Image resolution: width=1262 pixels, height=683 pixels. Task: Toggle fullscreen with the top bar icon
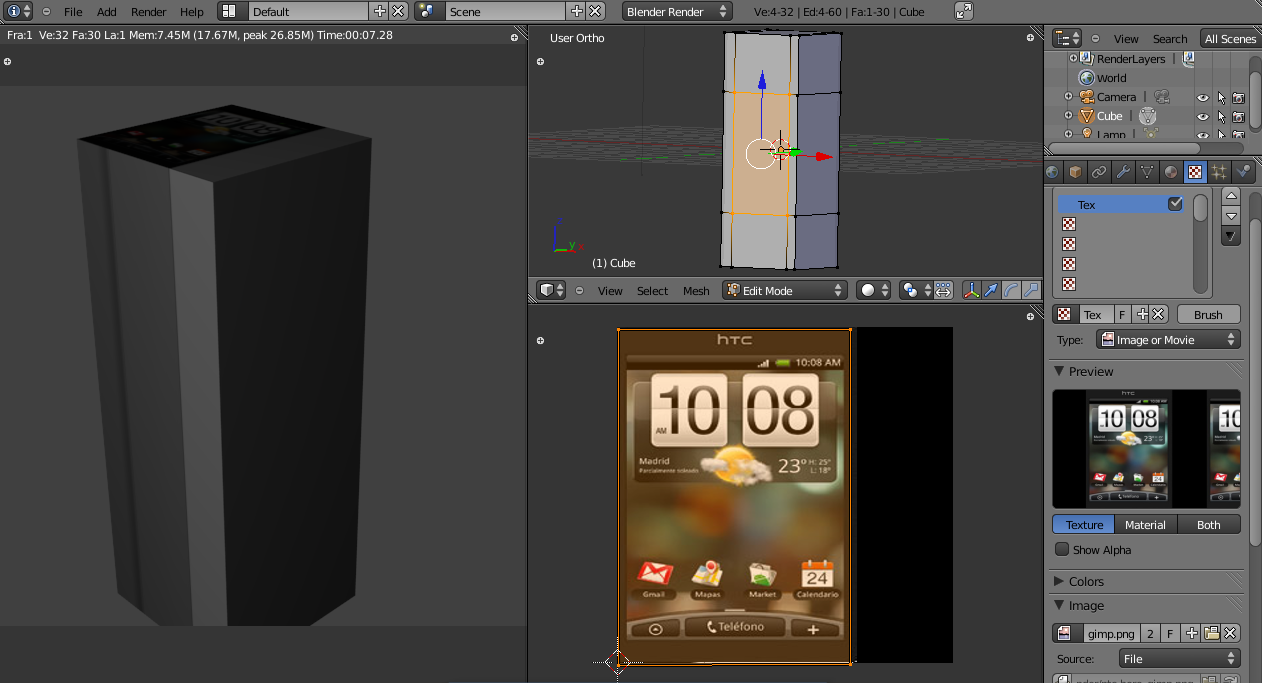click(963, 12)
